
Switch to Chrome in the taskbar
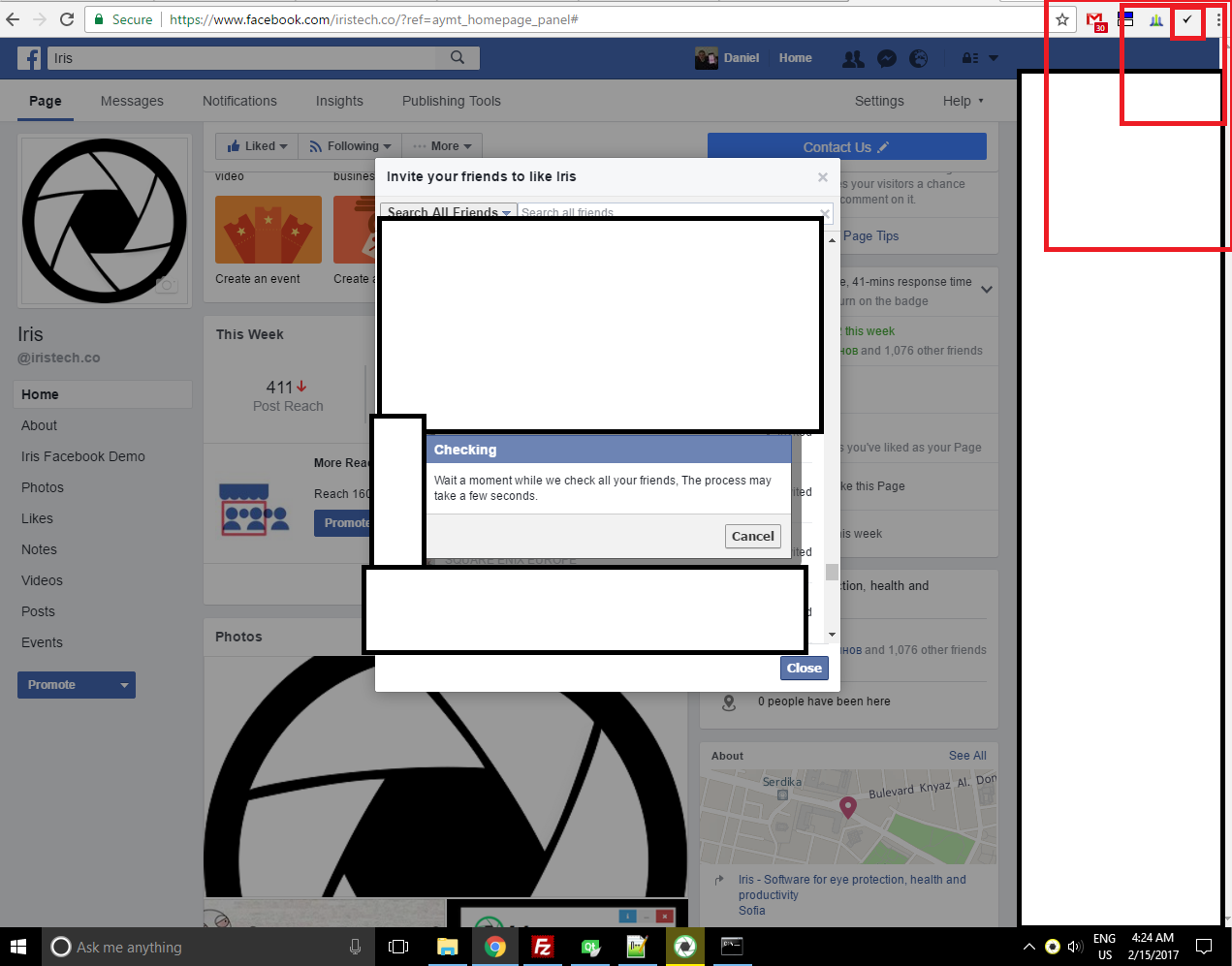[494, 947]
